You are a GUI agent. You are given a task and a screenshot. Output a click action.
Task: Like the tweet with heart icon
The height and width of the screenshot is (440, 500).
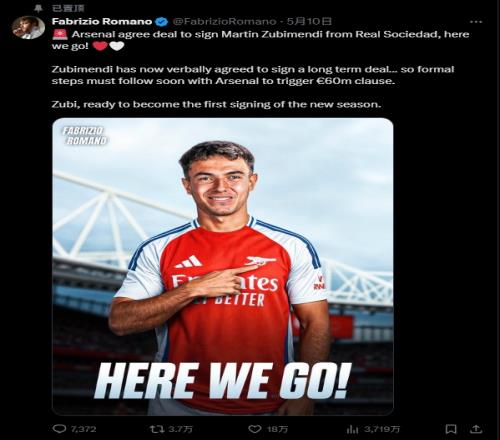coord(255,429)
